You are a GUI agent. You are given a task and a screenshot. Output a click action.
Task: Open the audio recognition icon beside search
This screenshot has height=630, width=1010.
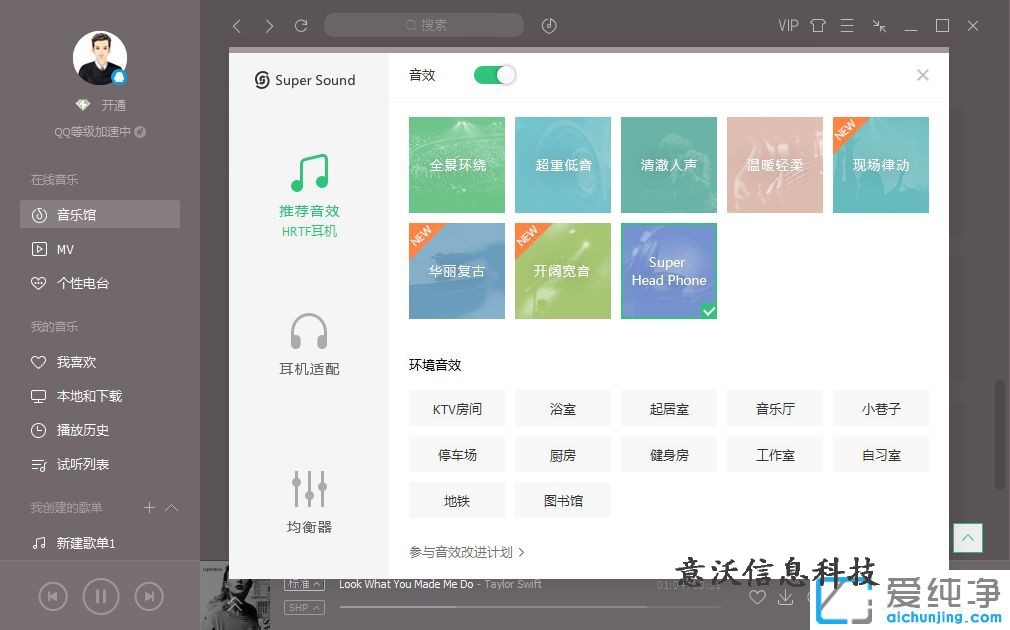pyautogui.click(x=549, y=26)
